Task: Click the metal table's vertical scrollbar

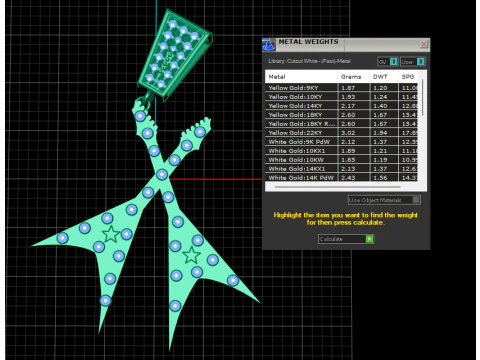Action: [422, 98]
